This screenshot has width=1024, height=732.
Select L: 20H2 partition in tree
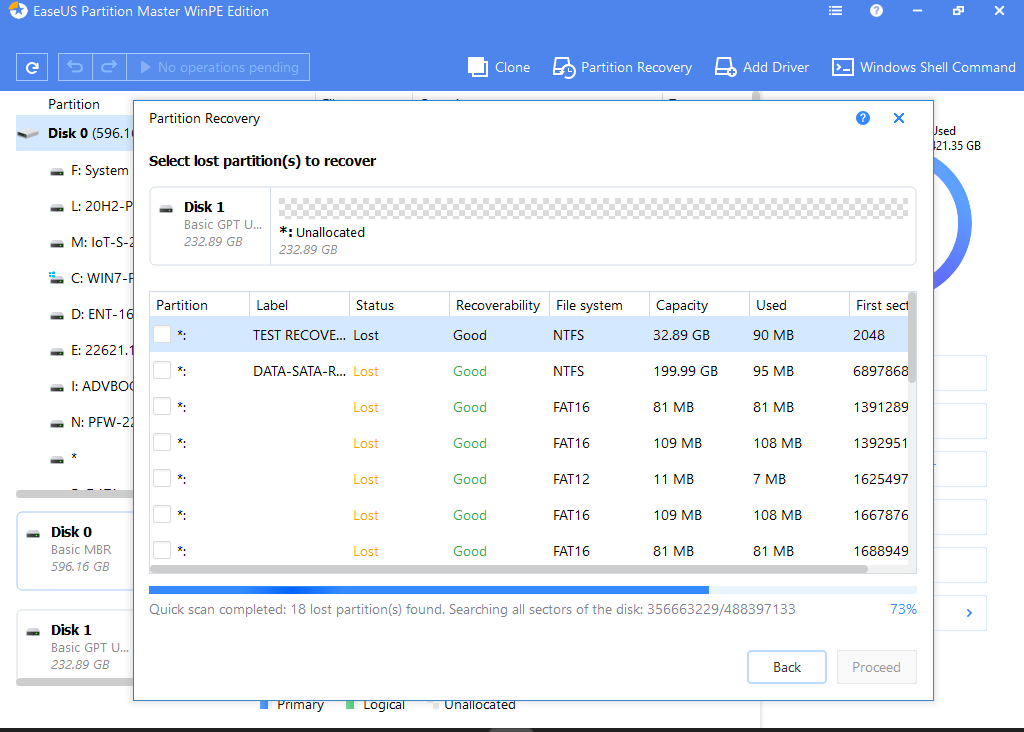point(90,206)
